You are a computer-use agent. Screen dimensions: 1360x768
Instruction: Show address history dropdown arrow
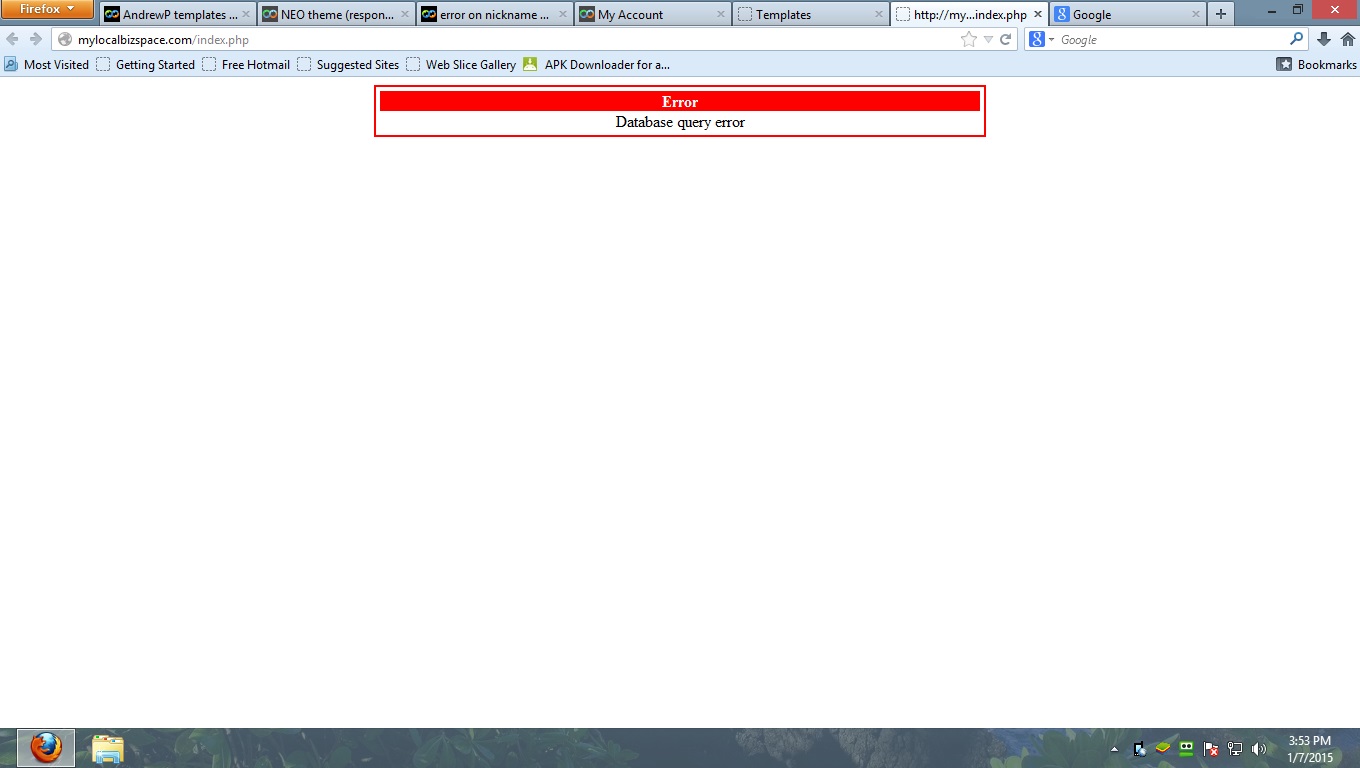[x=988, y=40]
